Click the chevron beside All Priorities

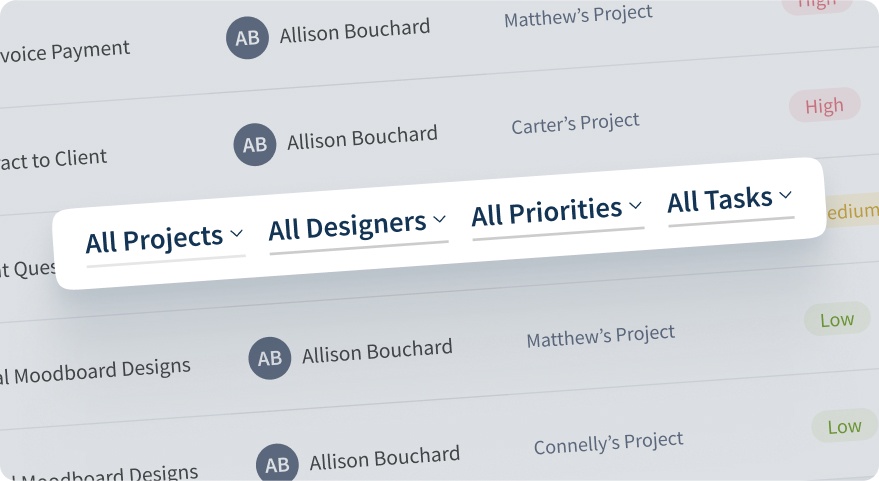tap(635, 207)
